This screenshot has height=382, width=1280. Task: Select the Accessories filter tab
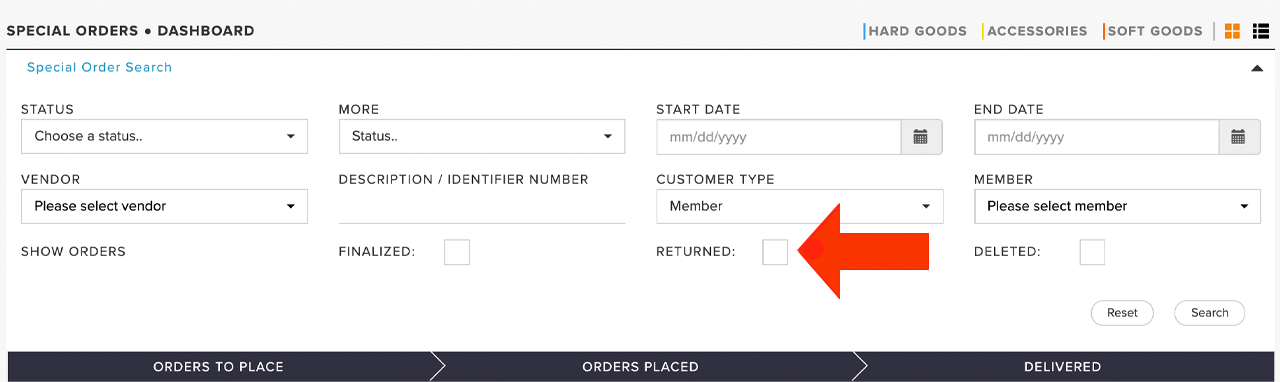1036,31
